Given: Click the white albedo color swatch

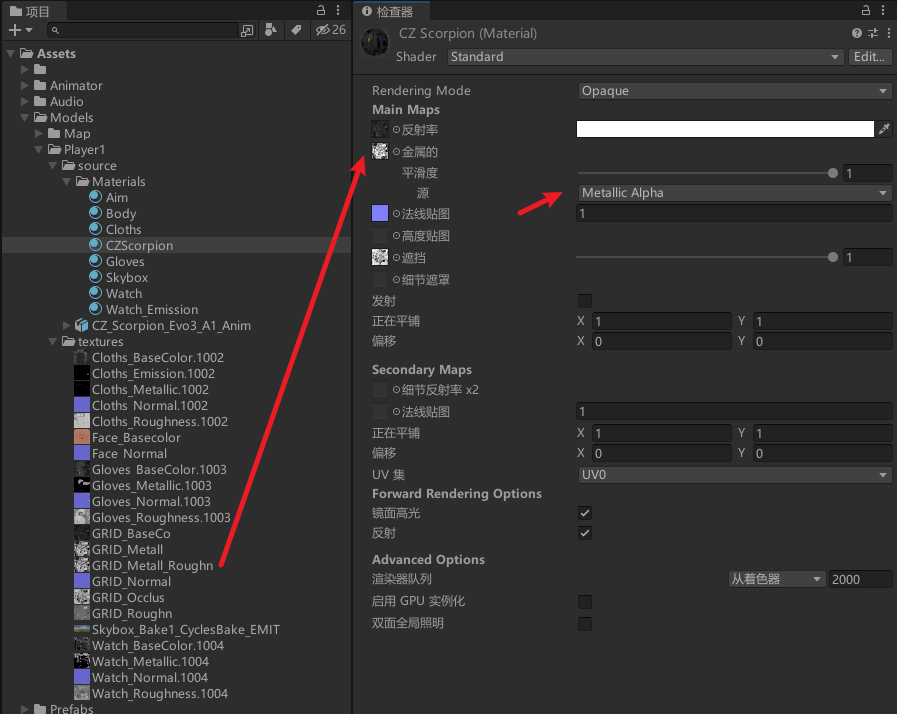Looking at the screenshot, I should coord(725,129).
